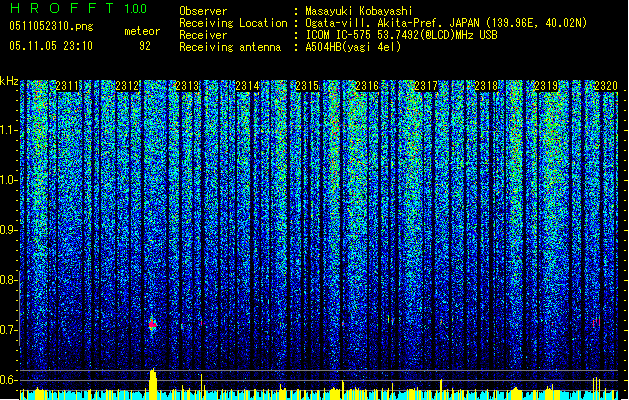The width and height of the screenshot is (629, 400).
Task: Click the date stamp 05.11.05 23:10
Action: click(x=51, y=46)
